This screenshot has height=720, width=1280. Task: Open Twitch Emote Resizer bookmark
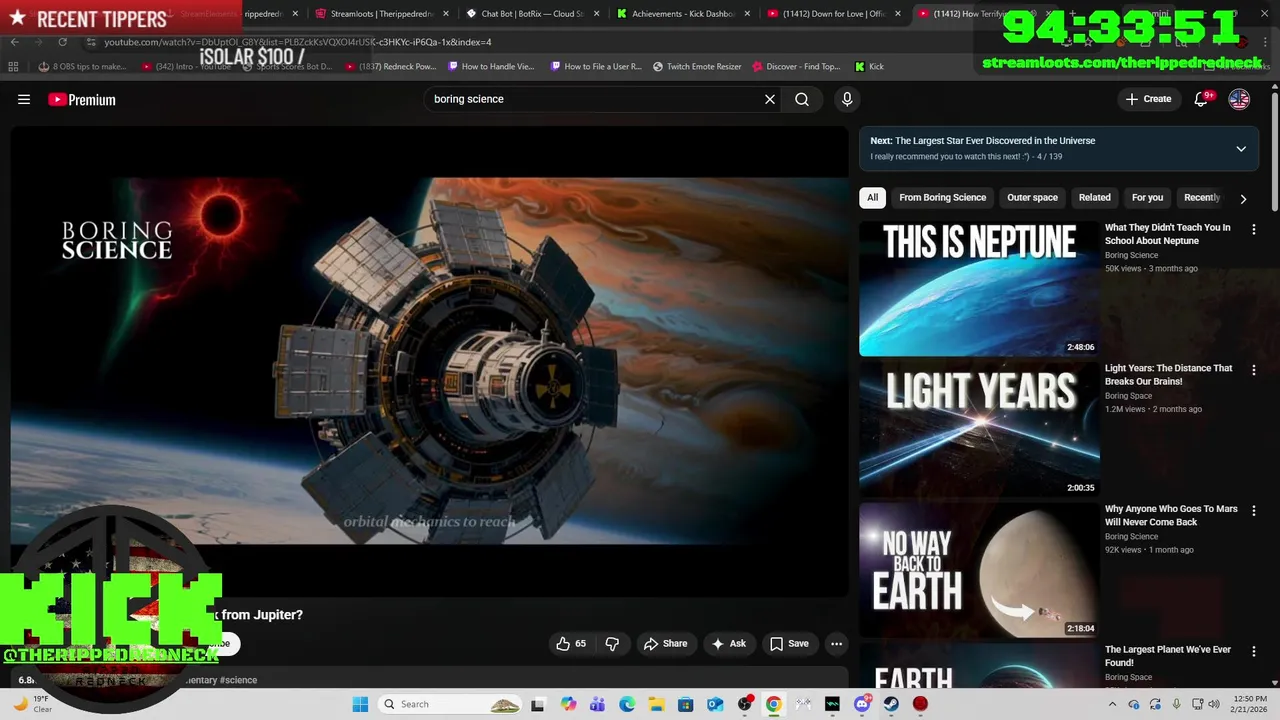[697, 66]
